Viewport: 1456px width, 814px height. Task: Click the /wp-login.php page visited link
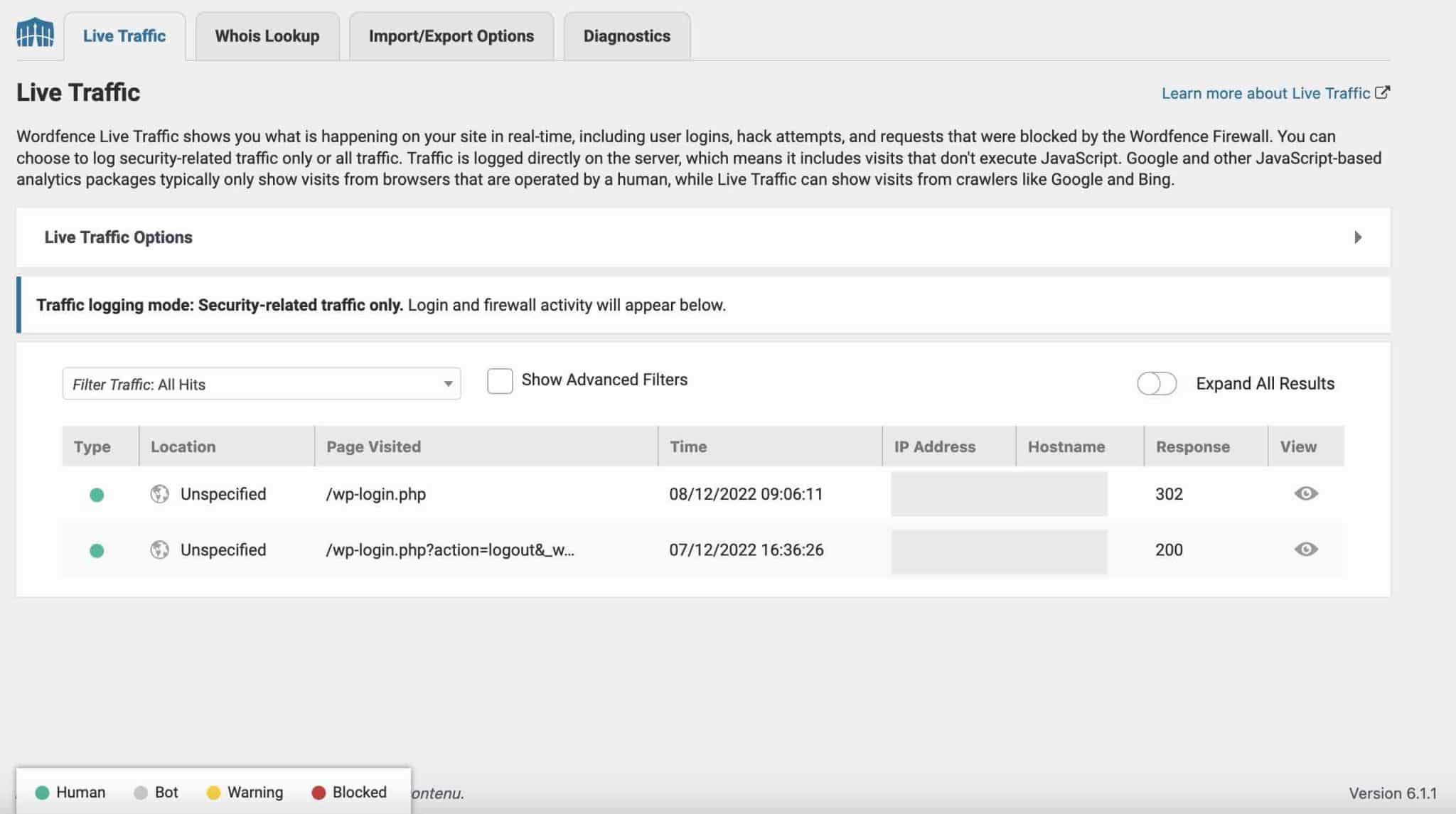[376, 494]
